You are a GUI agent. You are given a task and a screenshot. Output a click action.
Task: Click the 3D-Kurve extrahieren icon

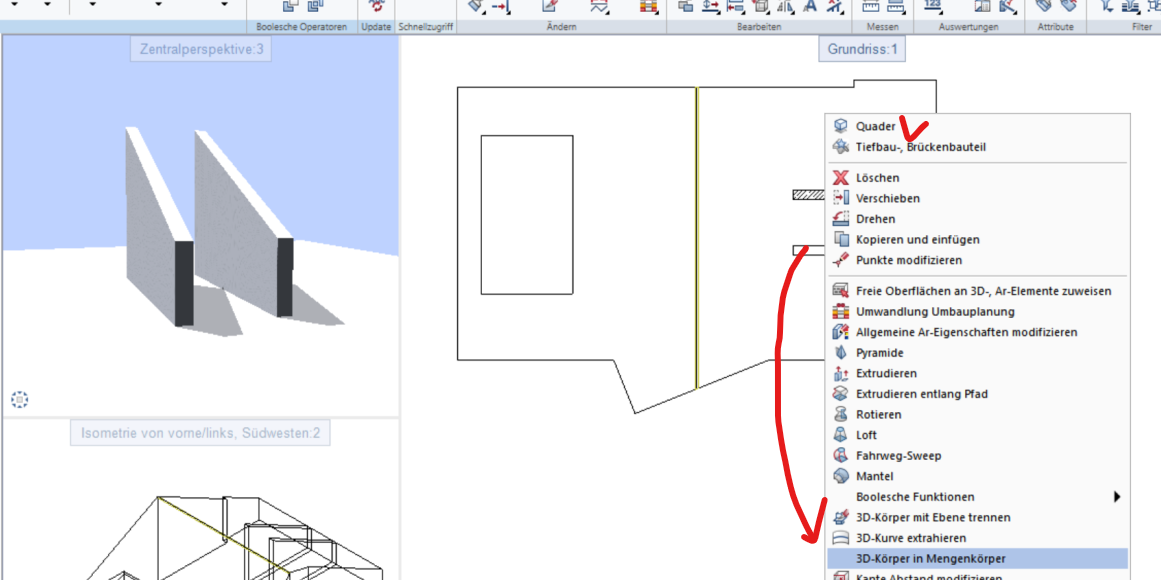tap(841, 538)
